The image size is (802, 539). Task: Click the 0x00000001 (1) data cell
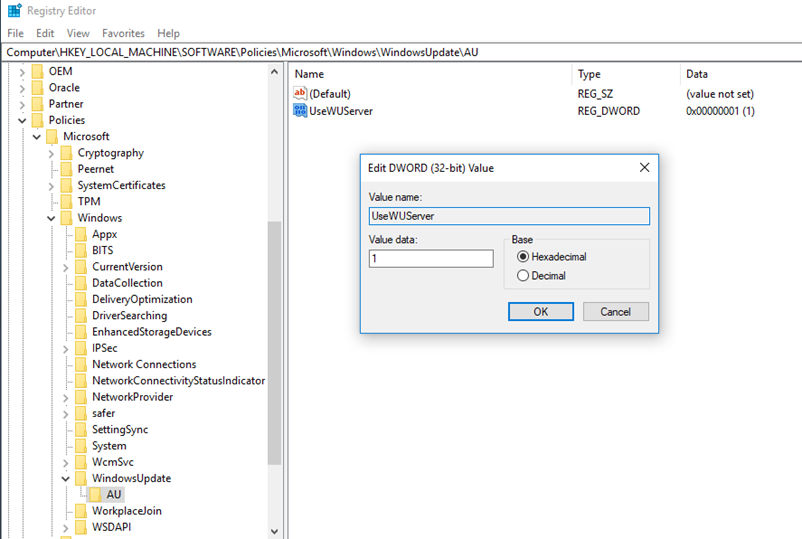tap(720, 111)
